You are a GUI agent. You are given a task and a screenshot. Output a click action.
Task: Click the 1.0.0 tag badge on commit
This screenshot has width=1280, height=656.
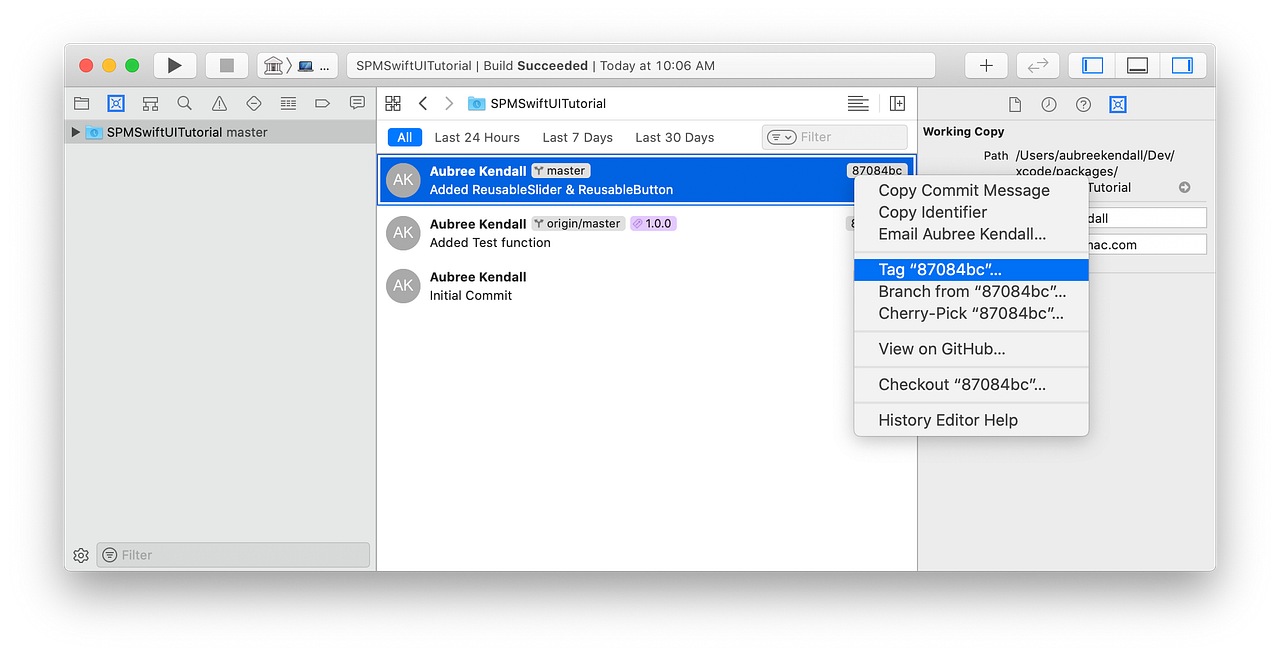653,223
